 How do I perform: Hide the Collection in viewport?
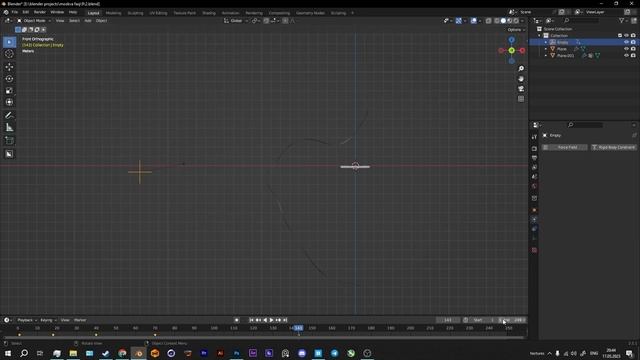pos(626,36)
